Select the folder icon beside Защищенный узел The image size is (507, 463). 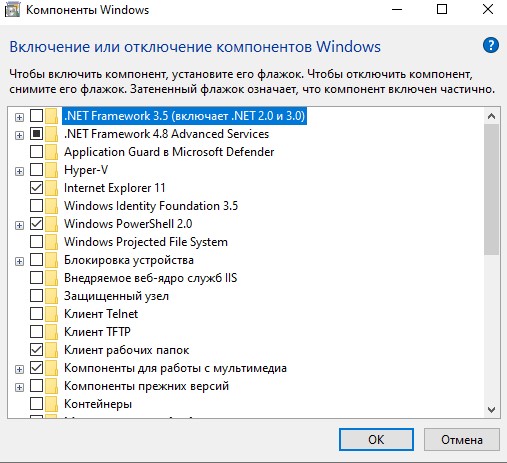(x=51, y=296)
